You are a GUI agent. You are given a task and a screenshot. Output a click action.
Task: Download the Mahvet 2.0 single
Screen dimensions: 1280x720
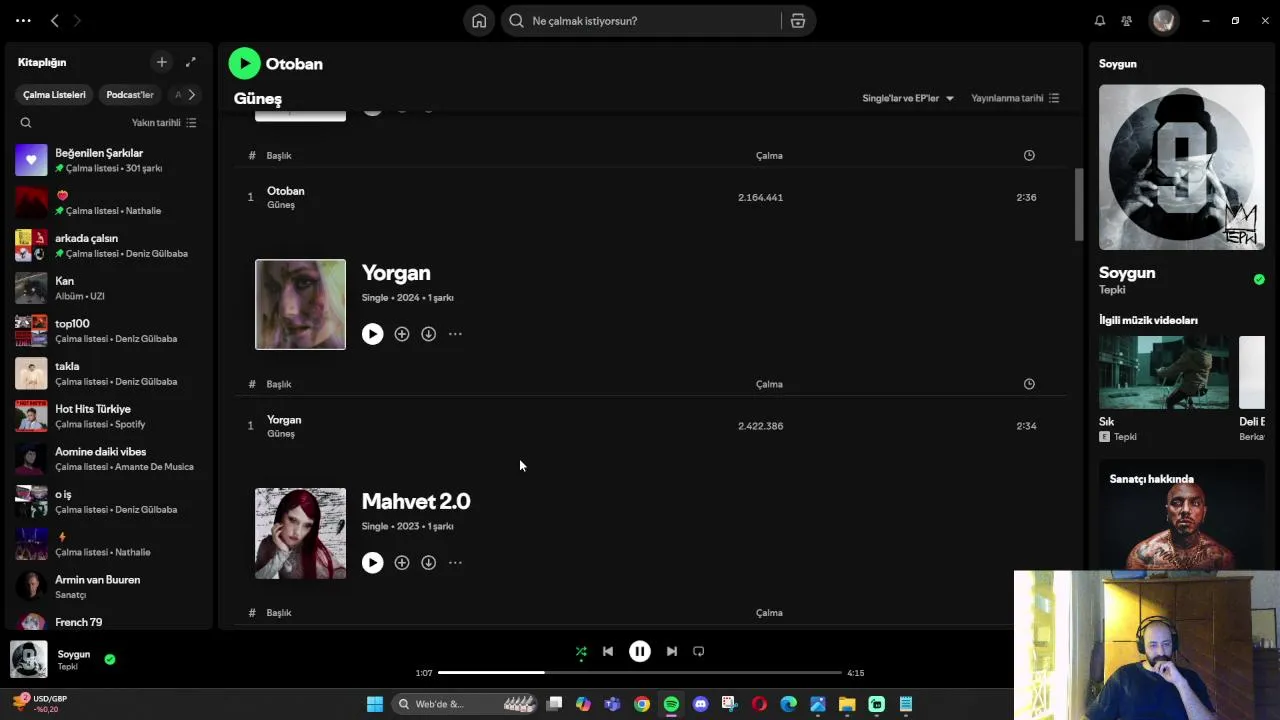click(428, 563)
